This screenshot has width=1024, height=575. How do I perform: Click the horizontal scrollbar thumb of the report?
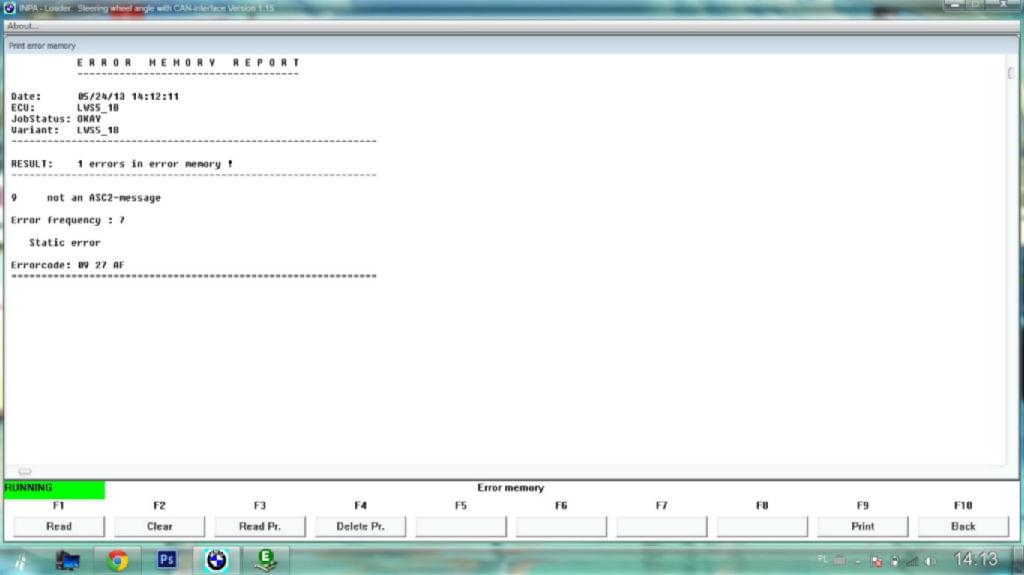[x=25, y=471]
